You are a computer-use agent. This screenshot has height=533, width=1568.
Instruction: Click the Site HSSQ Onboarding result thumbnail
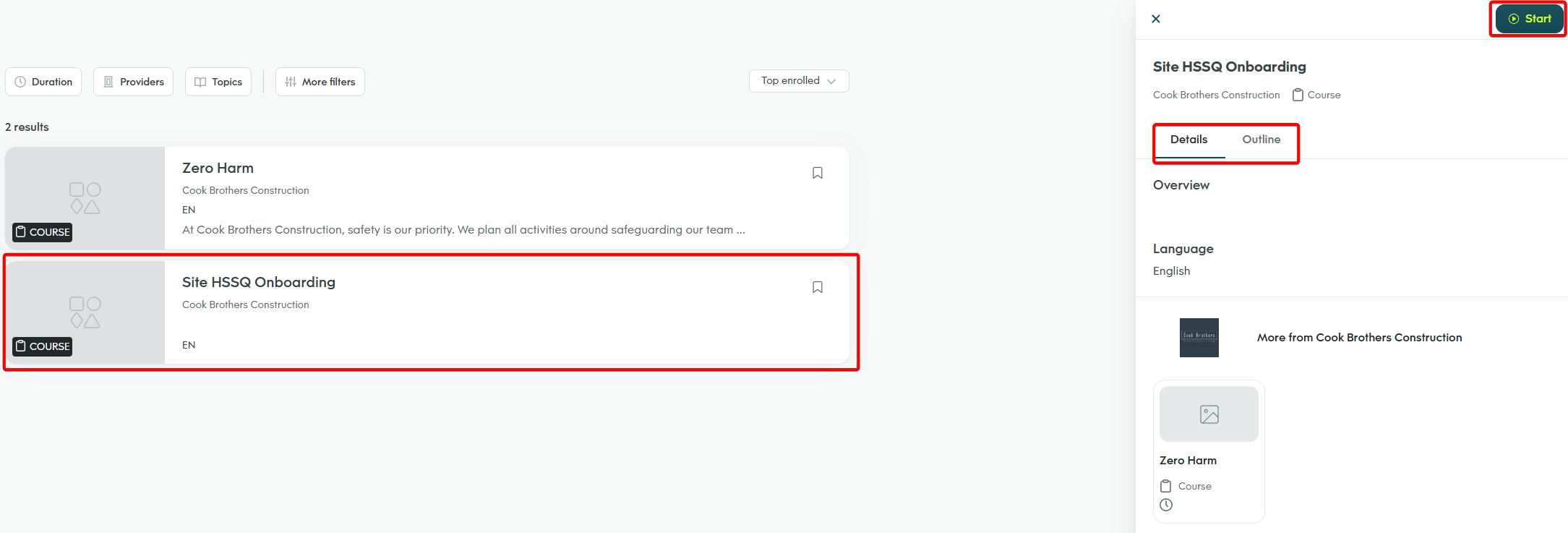[85, 312]
